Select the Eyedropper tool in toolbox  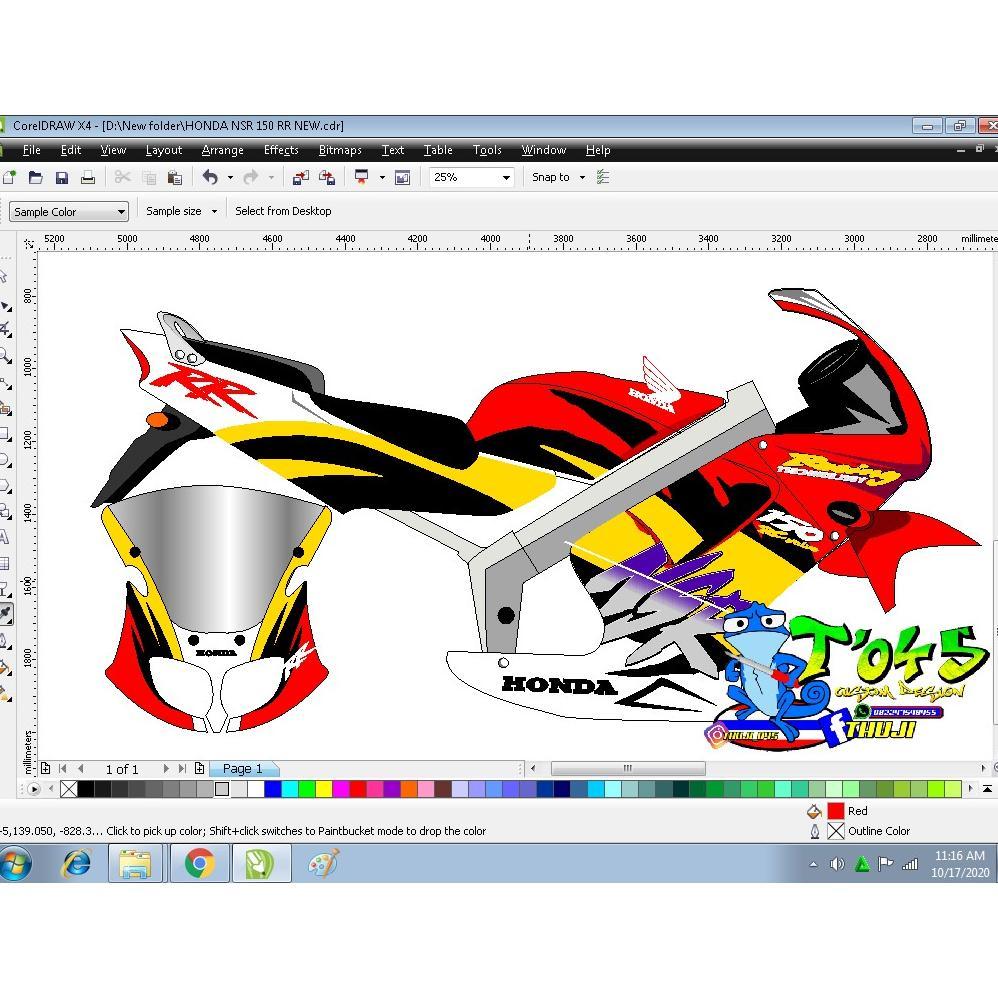pos(6,614)
